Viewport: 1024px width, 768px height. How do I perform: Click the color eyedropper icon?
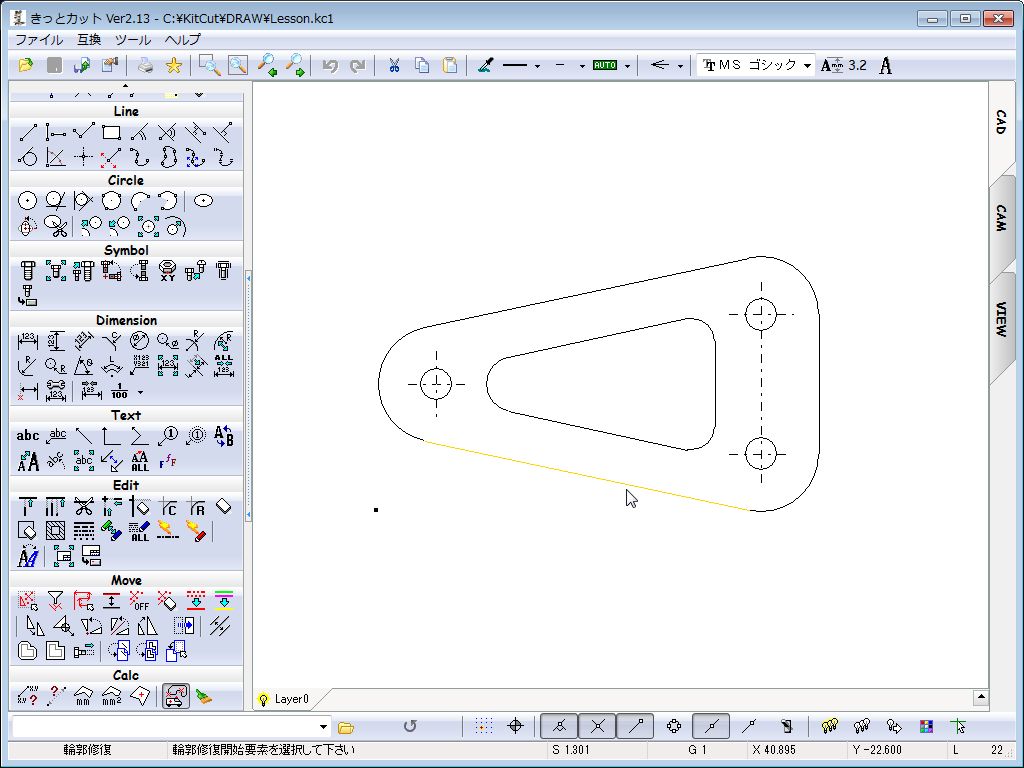tap(485, 65)
